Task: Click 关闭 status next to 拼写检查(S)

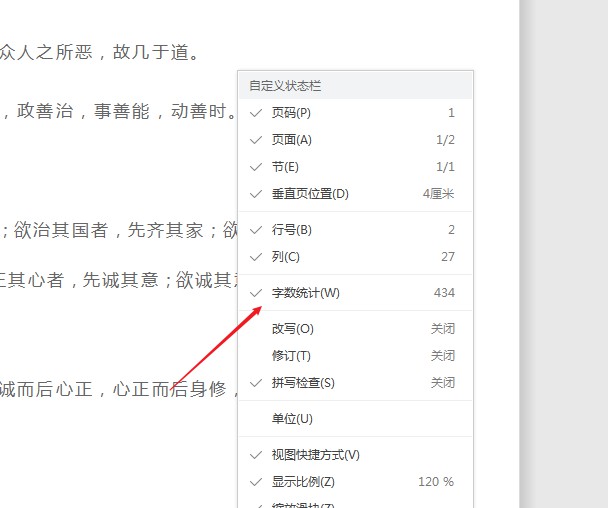Action: pyautogui.click(x=442, y=383)
